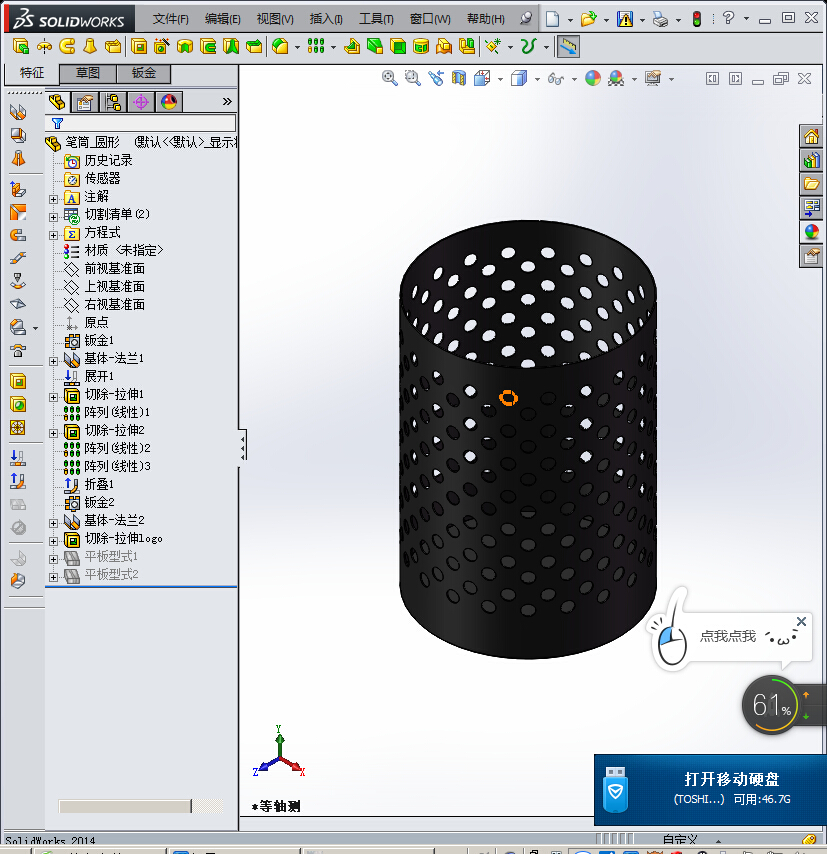Select the DimXpertManager crosshair tab icon
This screenshot has height=854, width=827.
141,102
